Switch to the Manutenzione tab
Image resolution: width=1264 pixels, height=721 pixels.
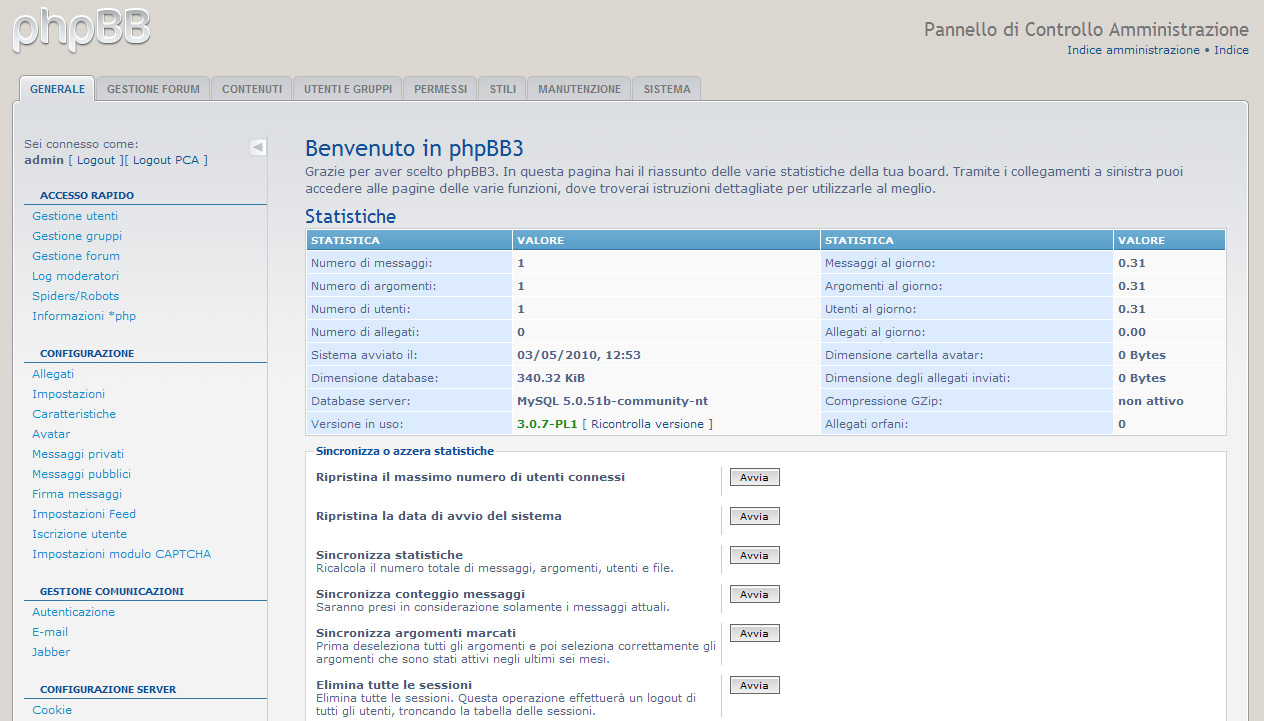tap(579, 89)
